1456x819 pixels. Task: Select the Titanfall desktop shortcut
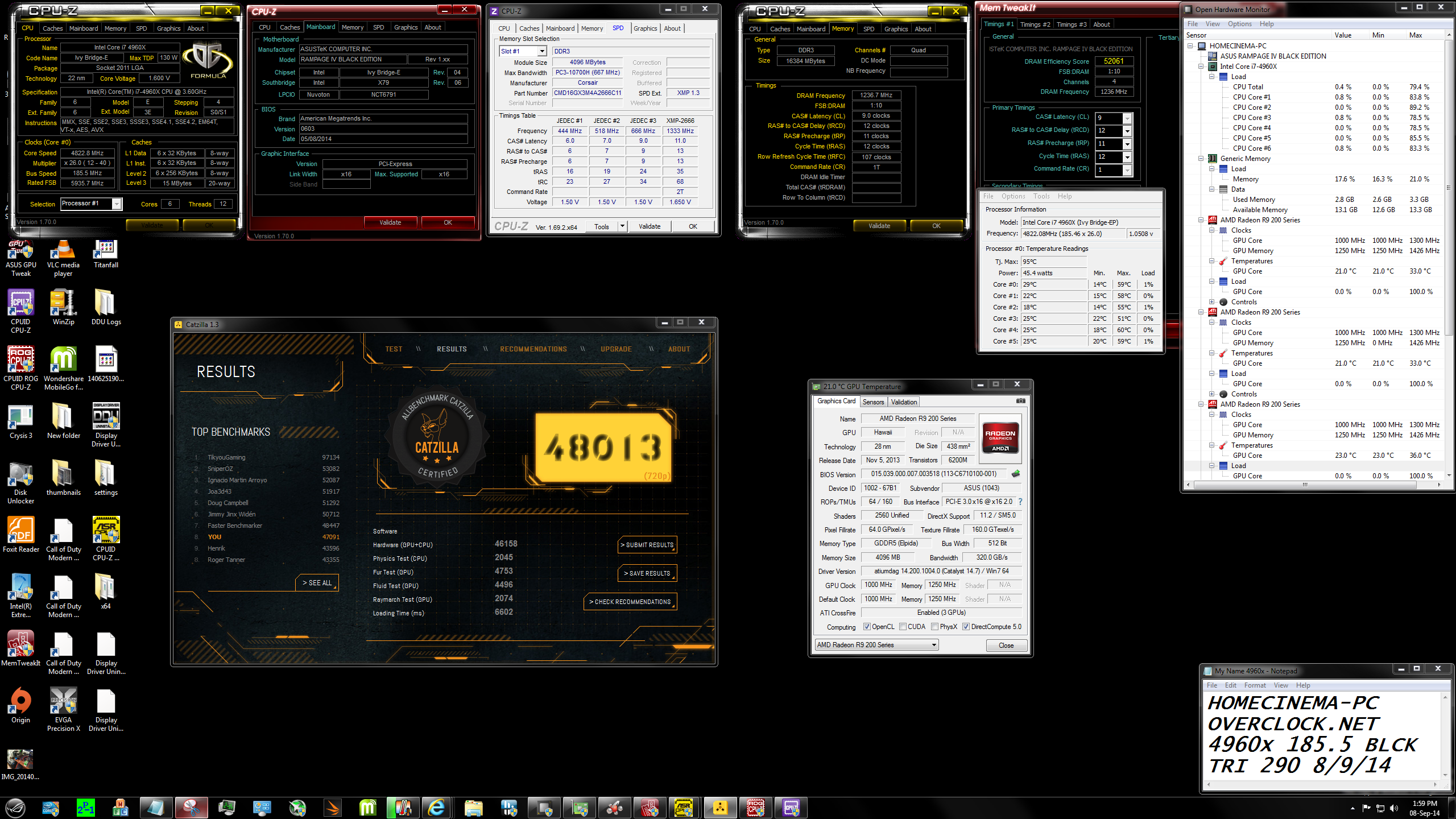pyautogui.click(x=106, y=255)
